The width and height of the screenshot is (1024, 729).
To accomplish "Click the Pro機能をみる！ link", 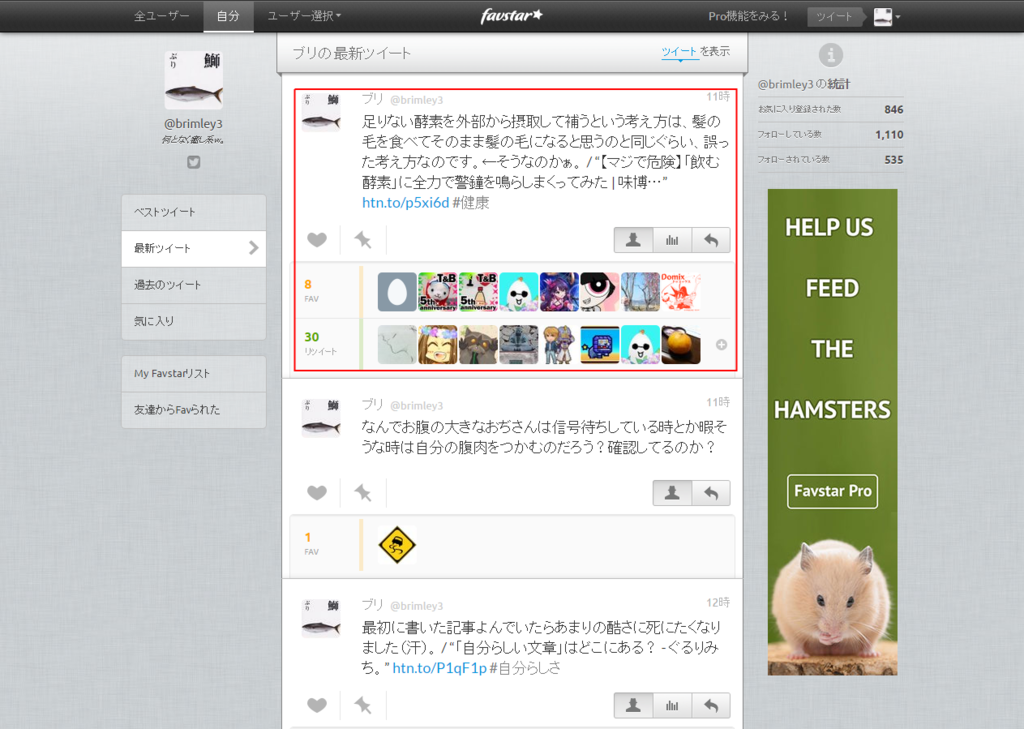I will pos(748,16).
